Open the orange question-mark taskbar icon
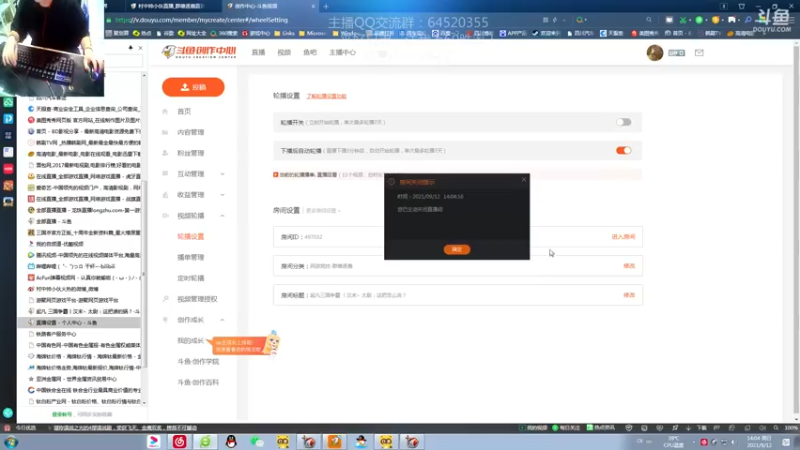The width and height of the screenshot is (800, 450). pyautogui.click(x=335, y=442)
